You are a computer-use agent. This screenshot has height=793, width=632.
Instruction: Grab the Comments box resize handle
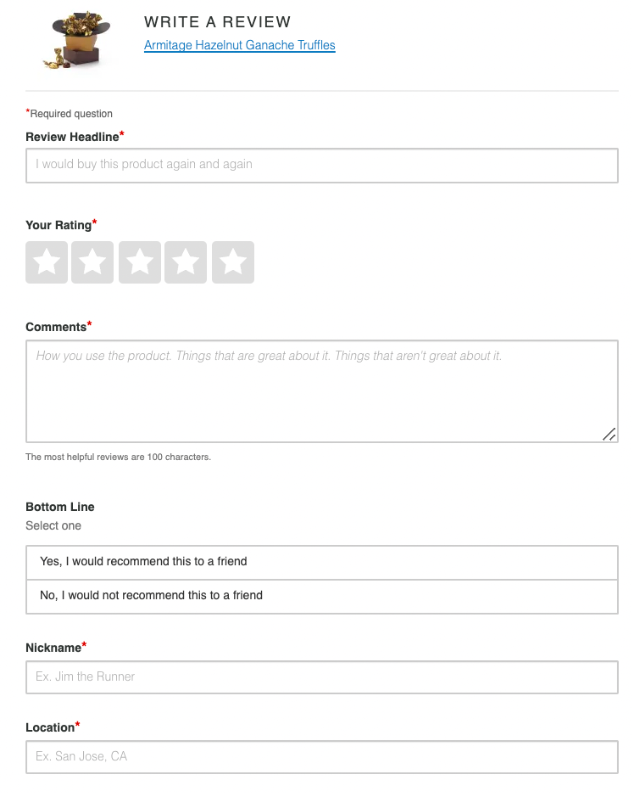pyautogui.click(x=609, y=434)
